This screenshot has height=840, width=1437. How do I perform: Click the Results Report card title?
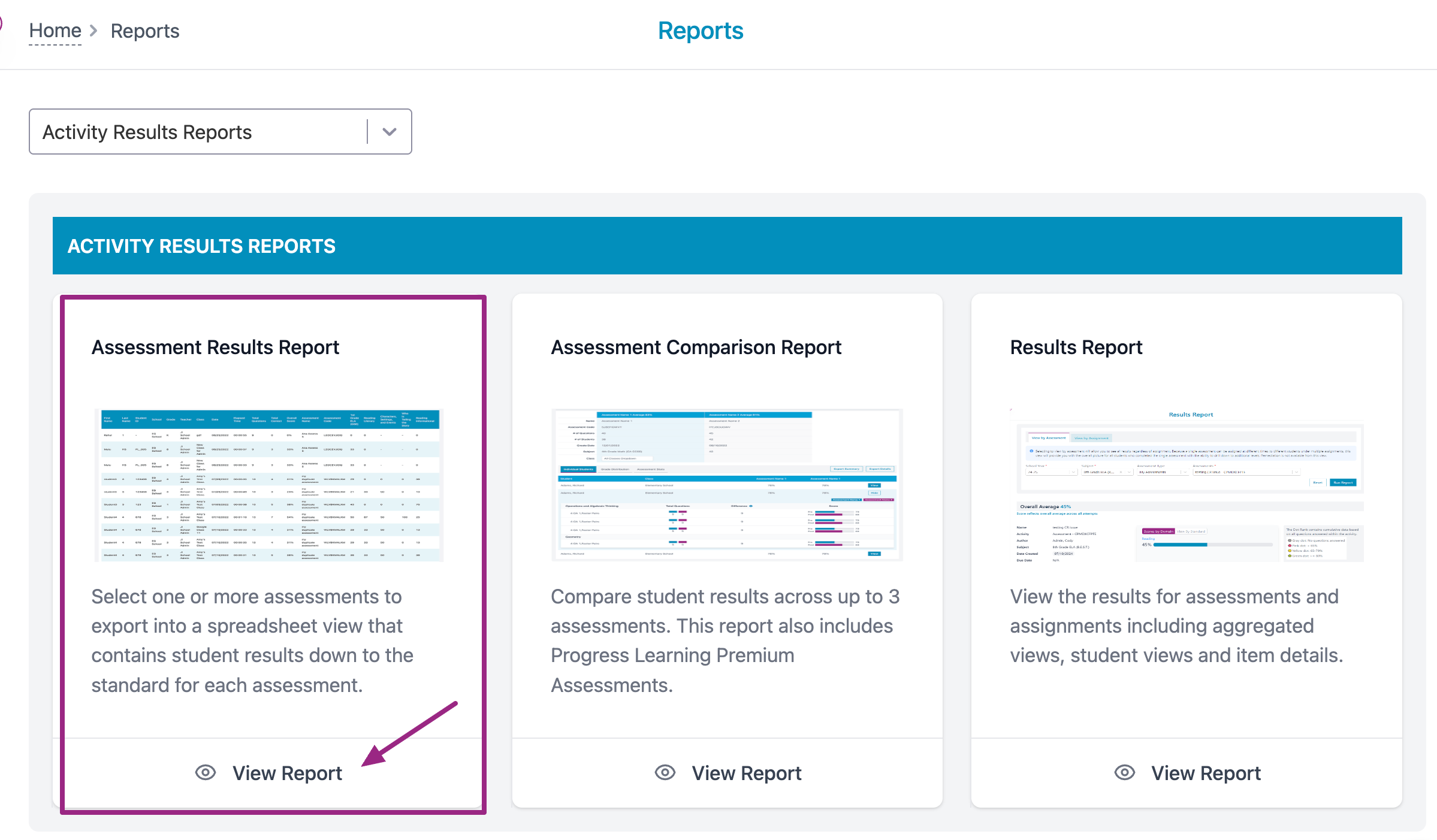click(x=1076, y=348)
